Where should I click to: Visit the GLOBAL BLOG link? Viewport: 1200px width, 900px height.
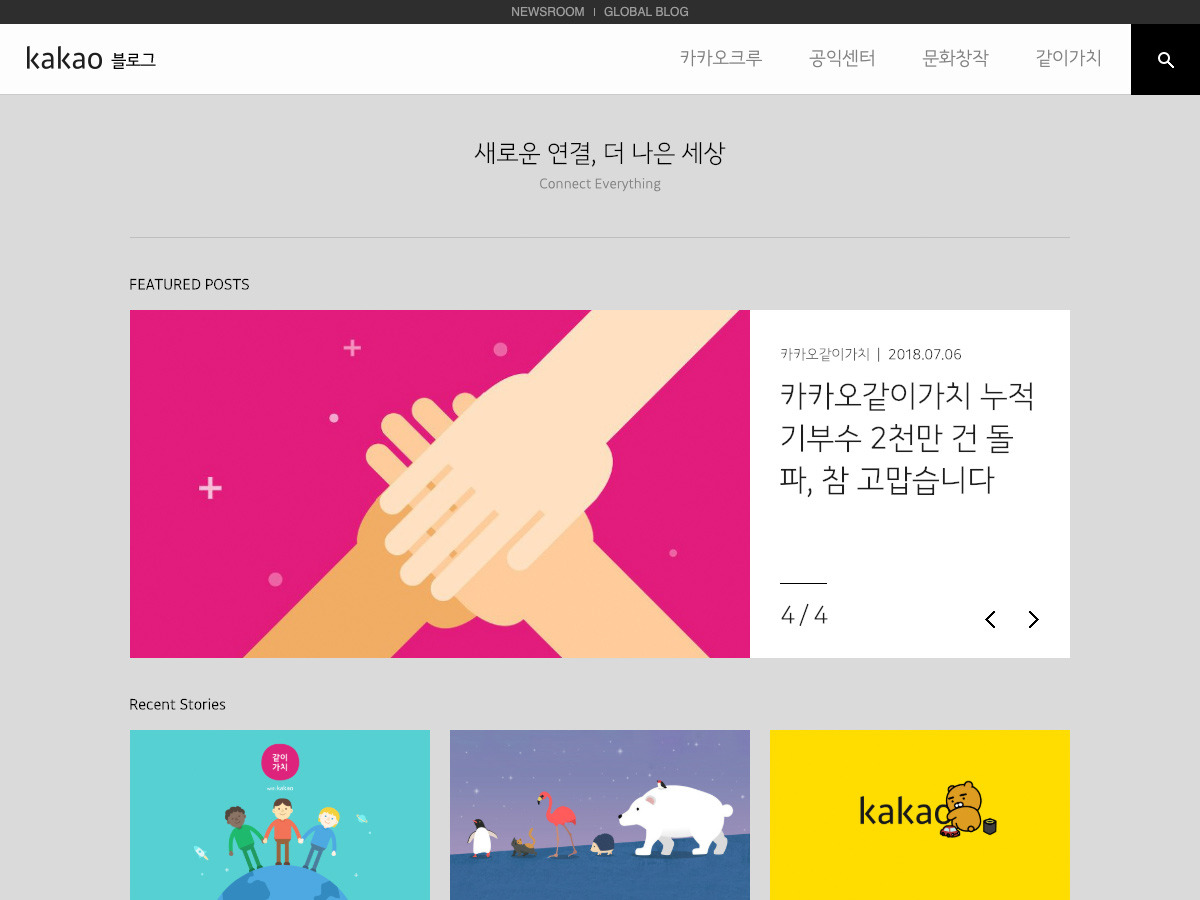(x=646, y=12)
